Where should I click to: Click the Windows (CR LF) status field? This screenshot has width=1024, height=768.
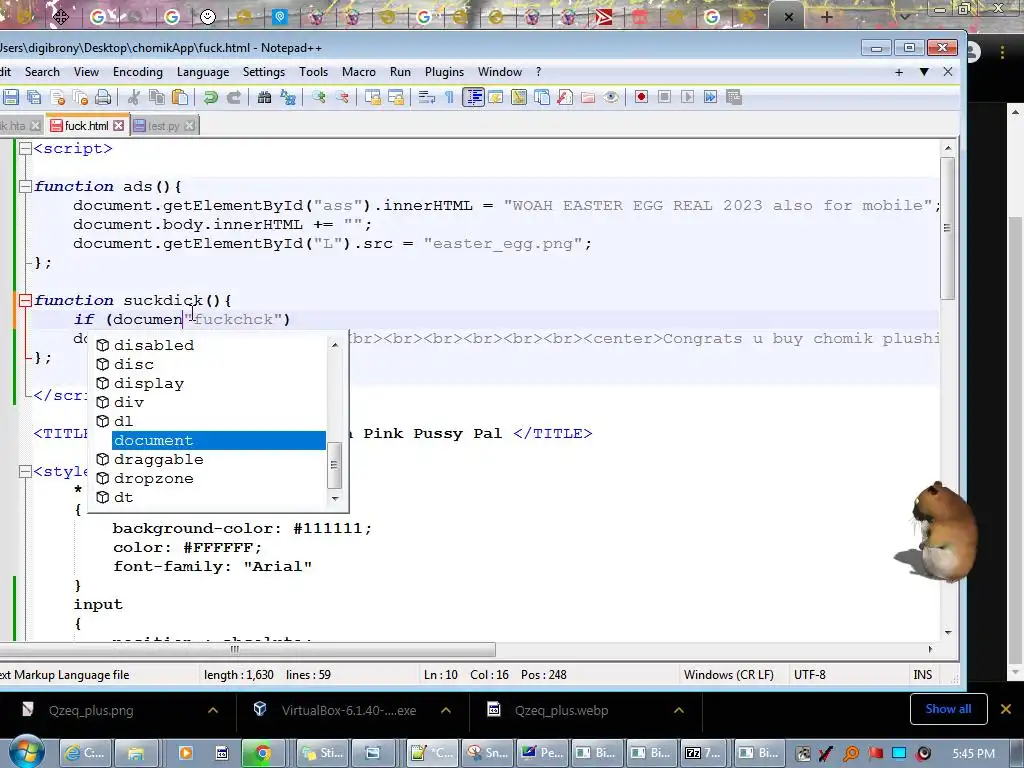[729, 675]
